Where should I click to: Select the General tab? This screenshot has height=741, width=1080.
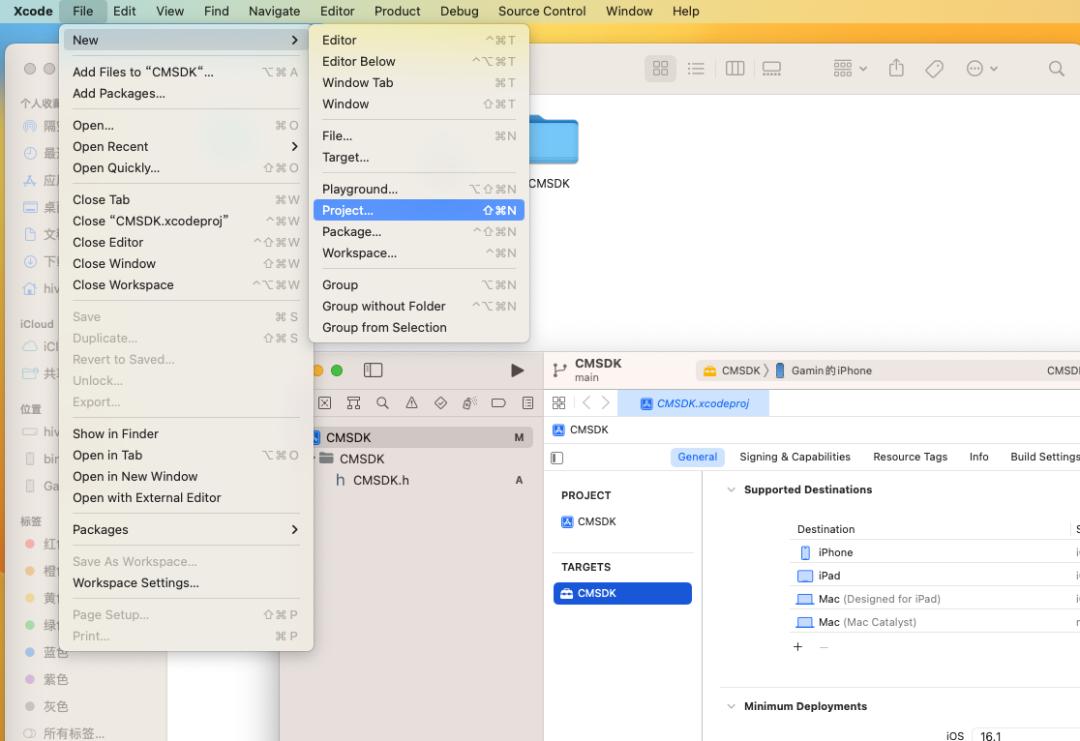[697, 457]
